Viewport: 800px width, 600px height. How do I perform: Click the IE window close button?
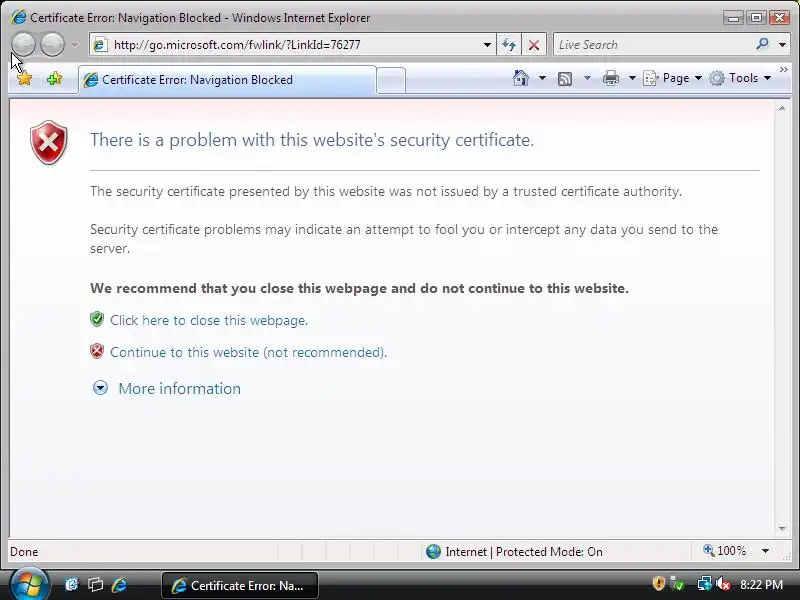coord(780,18)
